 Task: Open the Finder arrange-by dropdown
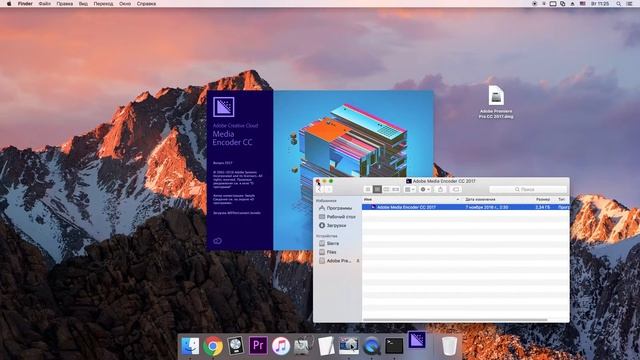click(409, 189)
